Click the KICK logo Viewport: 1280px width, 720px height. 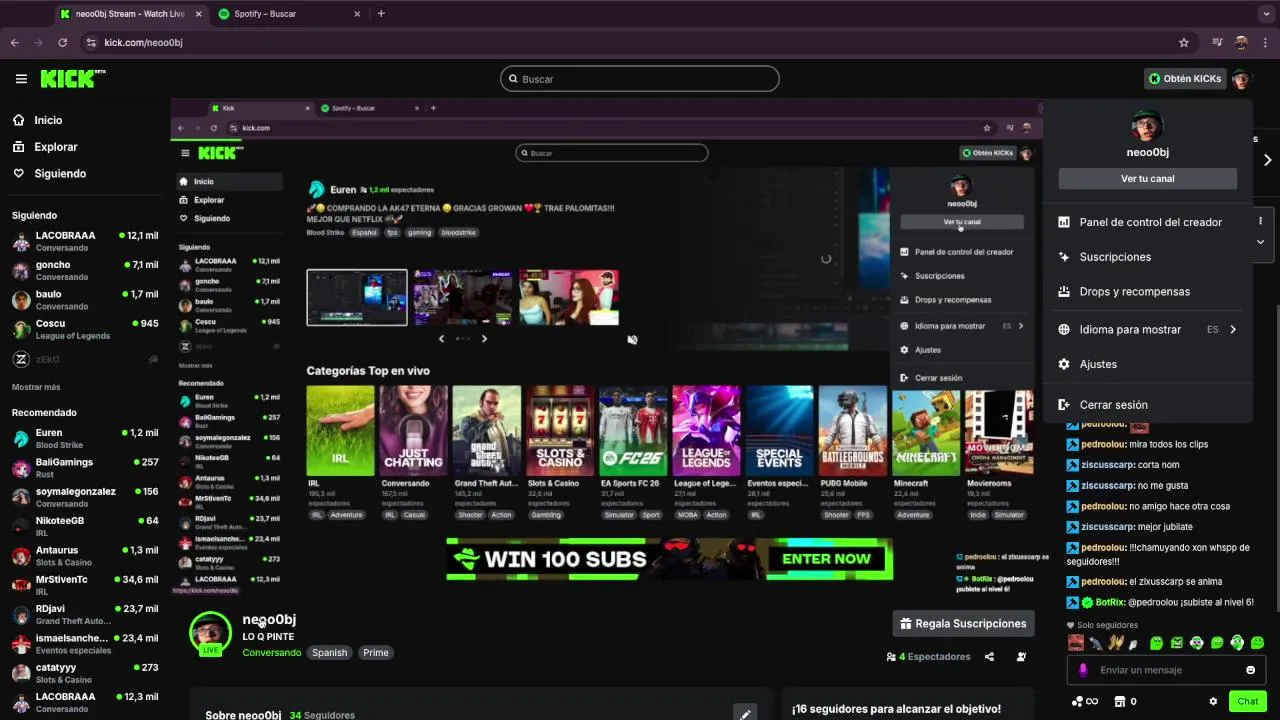point(73,78)
